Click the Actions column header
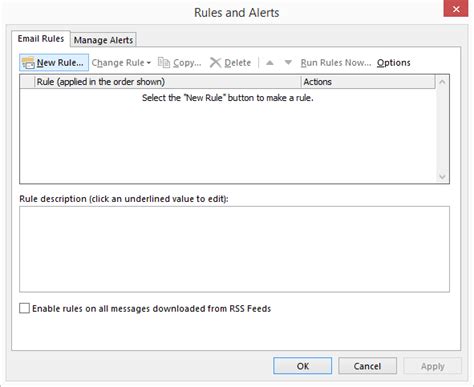 [368, 82]
